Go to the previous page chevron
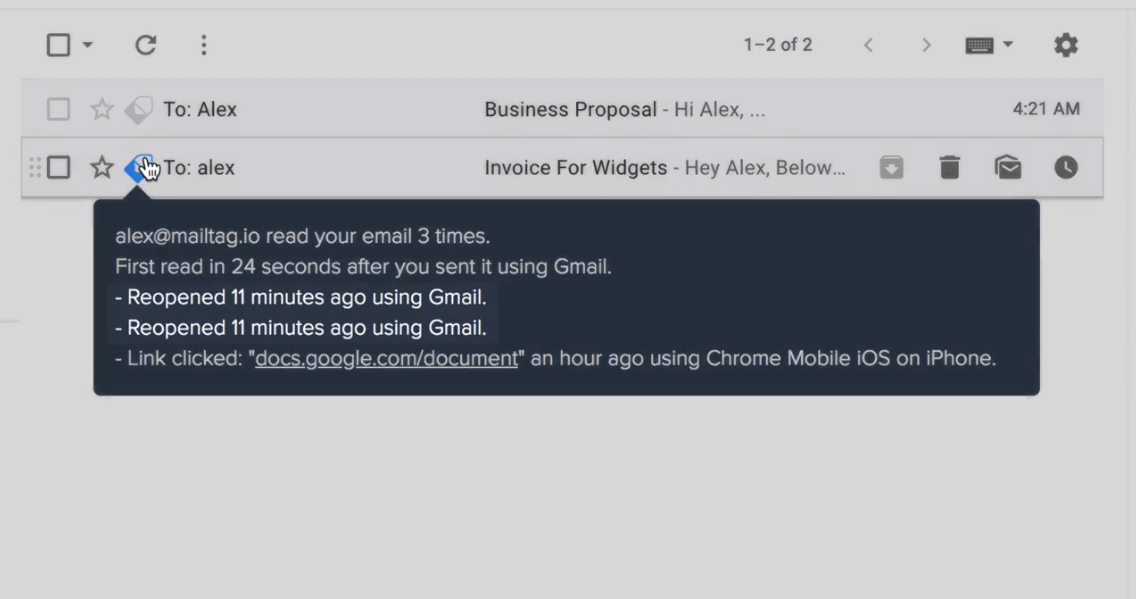Viewport: 1136px width, 599px height. point(868,45)
